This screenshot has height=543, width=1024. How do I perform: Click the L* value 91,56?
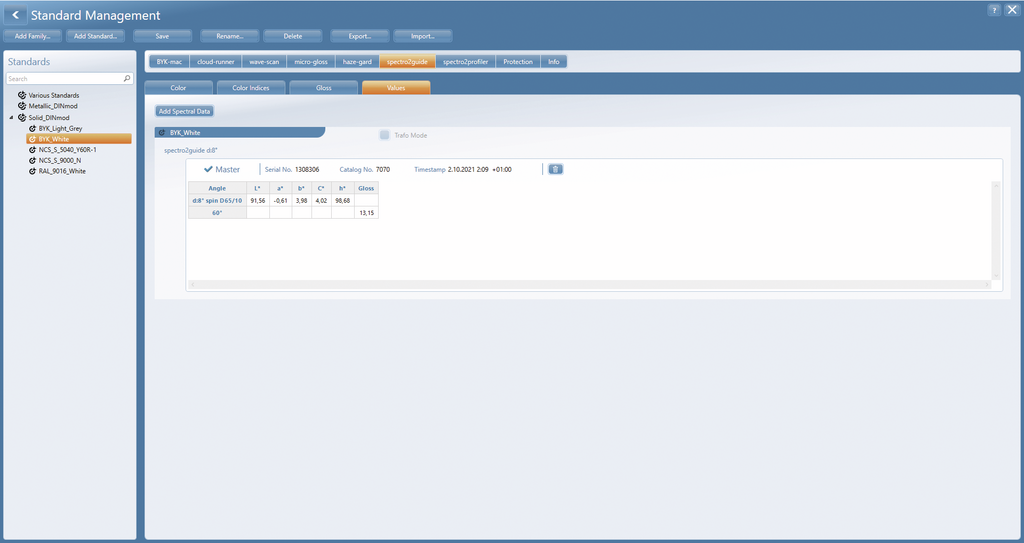point(258,201)
